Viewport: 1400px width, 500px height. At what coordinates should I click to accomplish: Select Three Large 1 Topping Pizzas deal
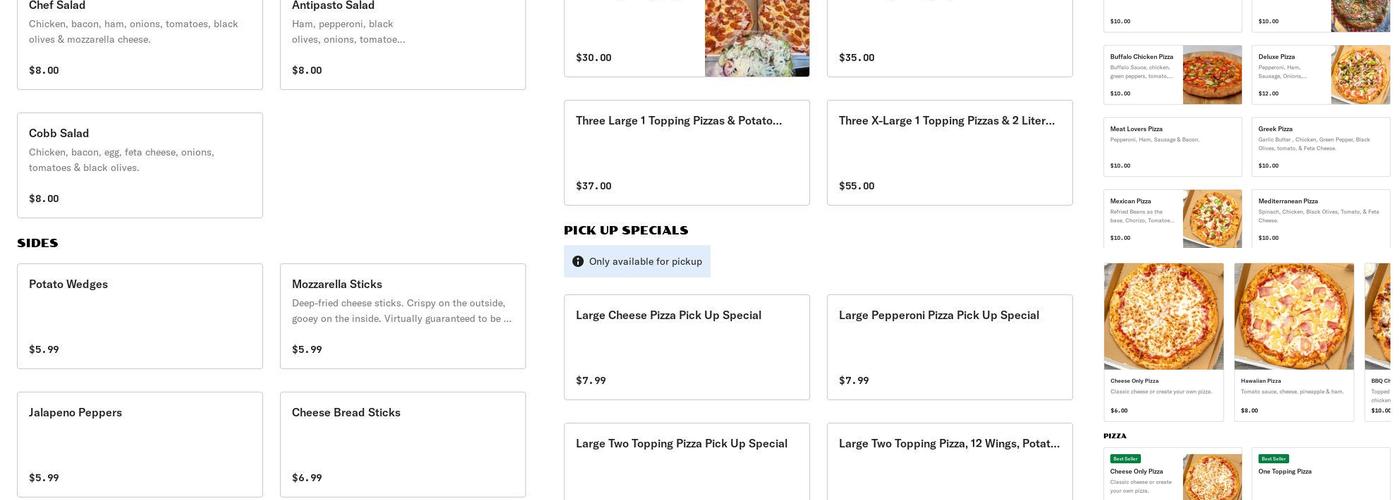coord(686,152)
